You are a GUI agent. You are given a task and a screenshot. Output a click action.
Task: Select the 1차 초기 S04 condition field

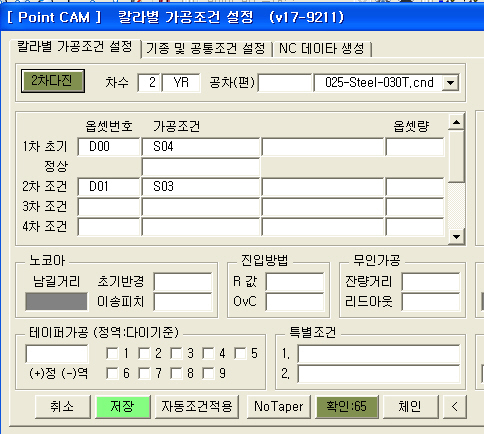201,146
